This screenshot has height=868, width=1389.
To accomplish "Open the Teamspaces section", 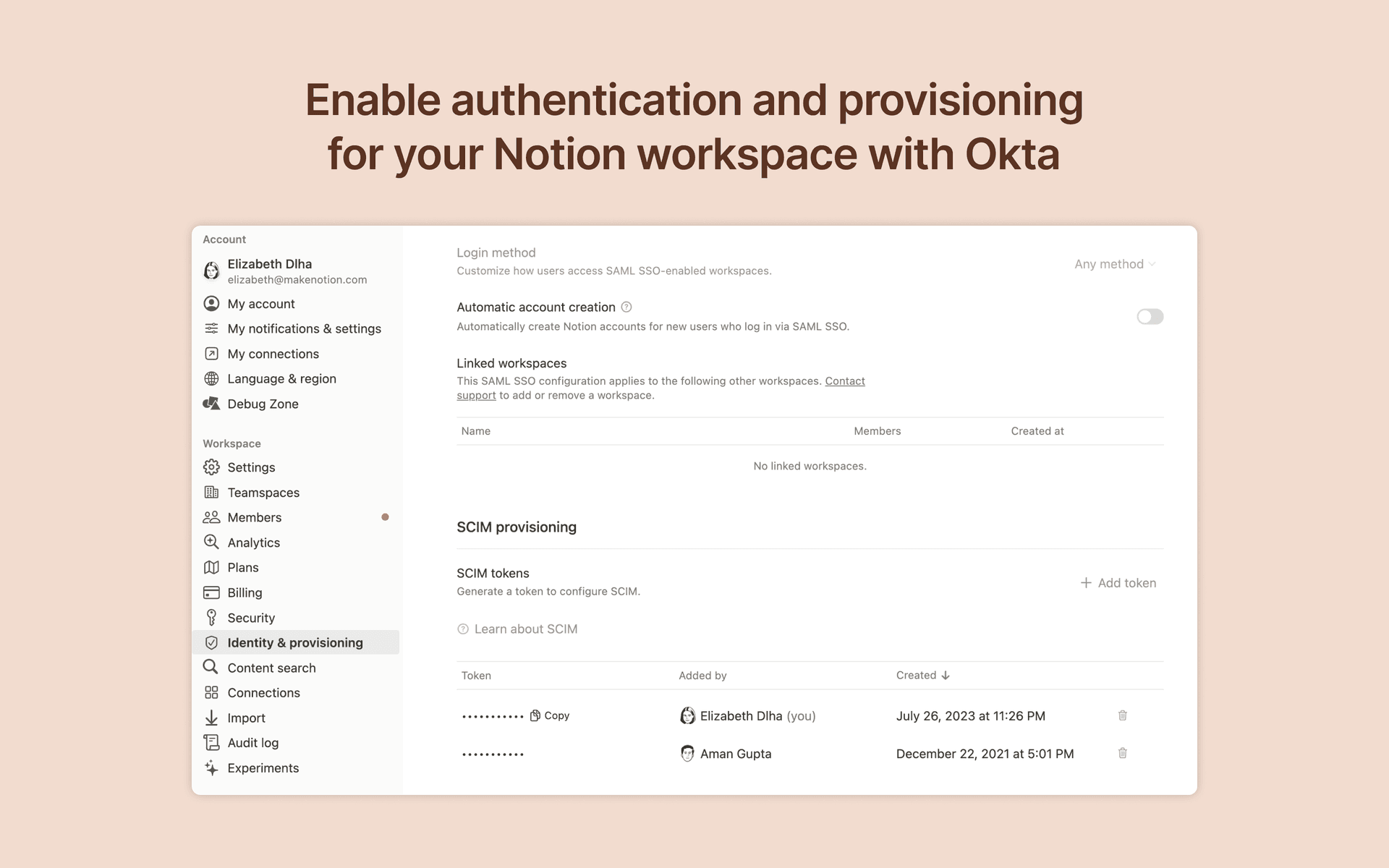I will click(263, 492).
